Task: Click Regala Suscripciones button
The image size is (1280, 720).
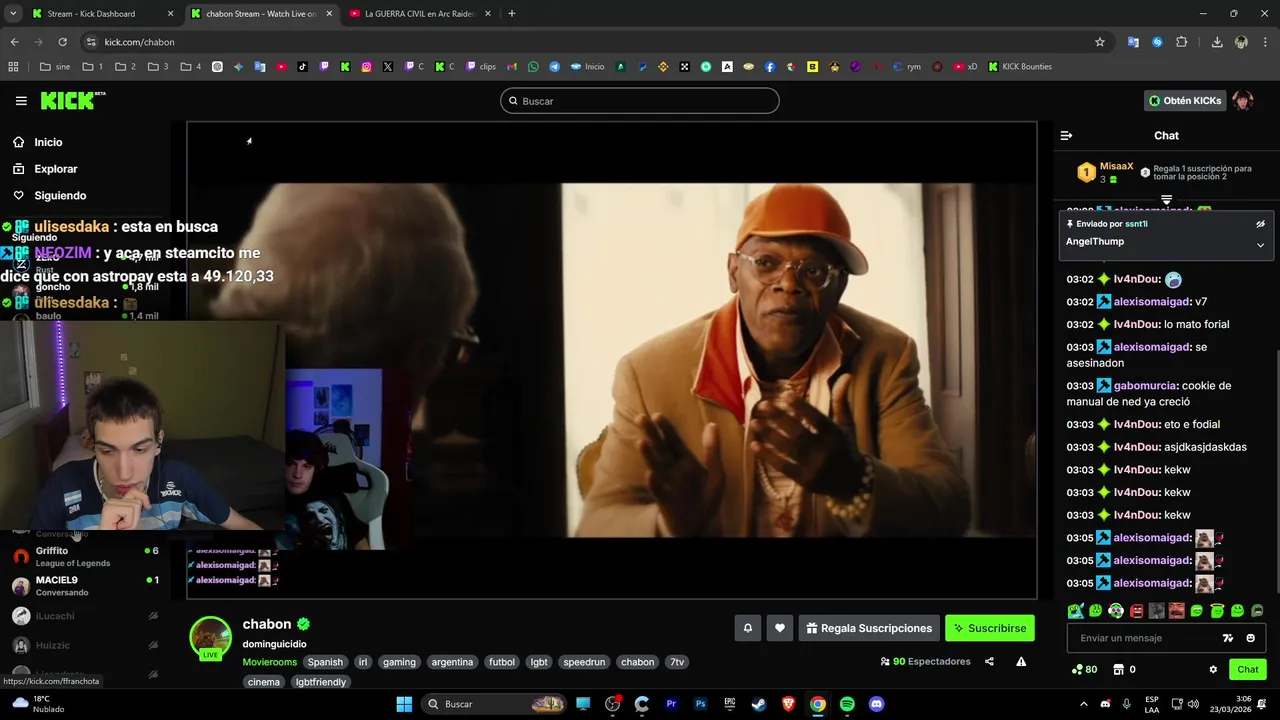Action: [x=869, y=628]
